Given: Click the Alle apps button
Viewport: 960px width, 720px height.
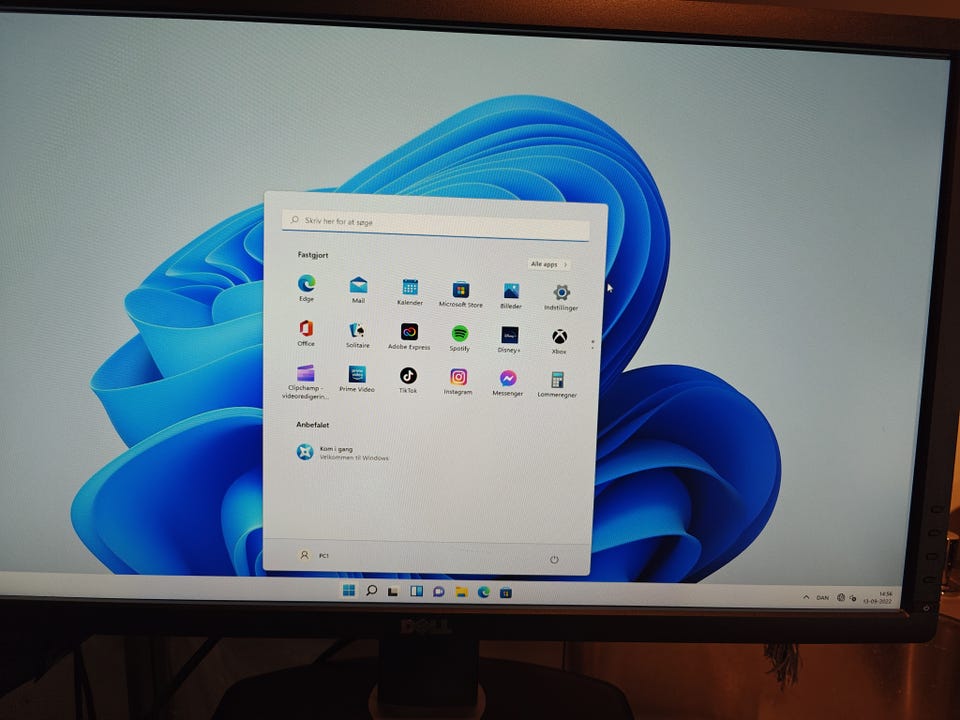Looking at the screenshot, I should pos(549,264).
